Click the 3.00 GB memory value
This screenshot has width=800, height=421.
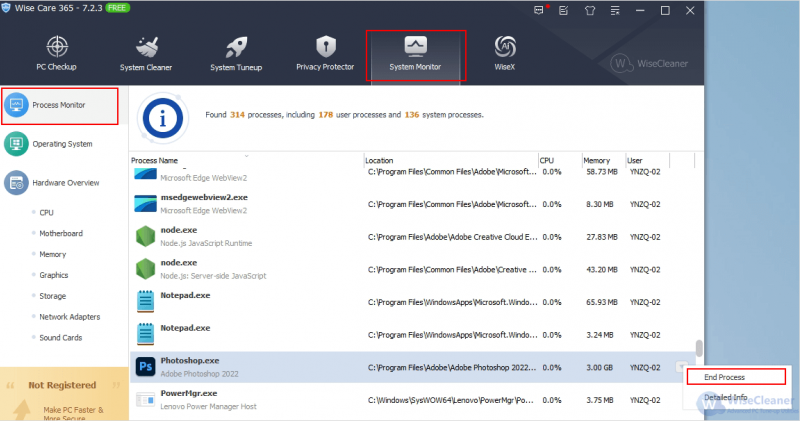[599, 367]
